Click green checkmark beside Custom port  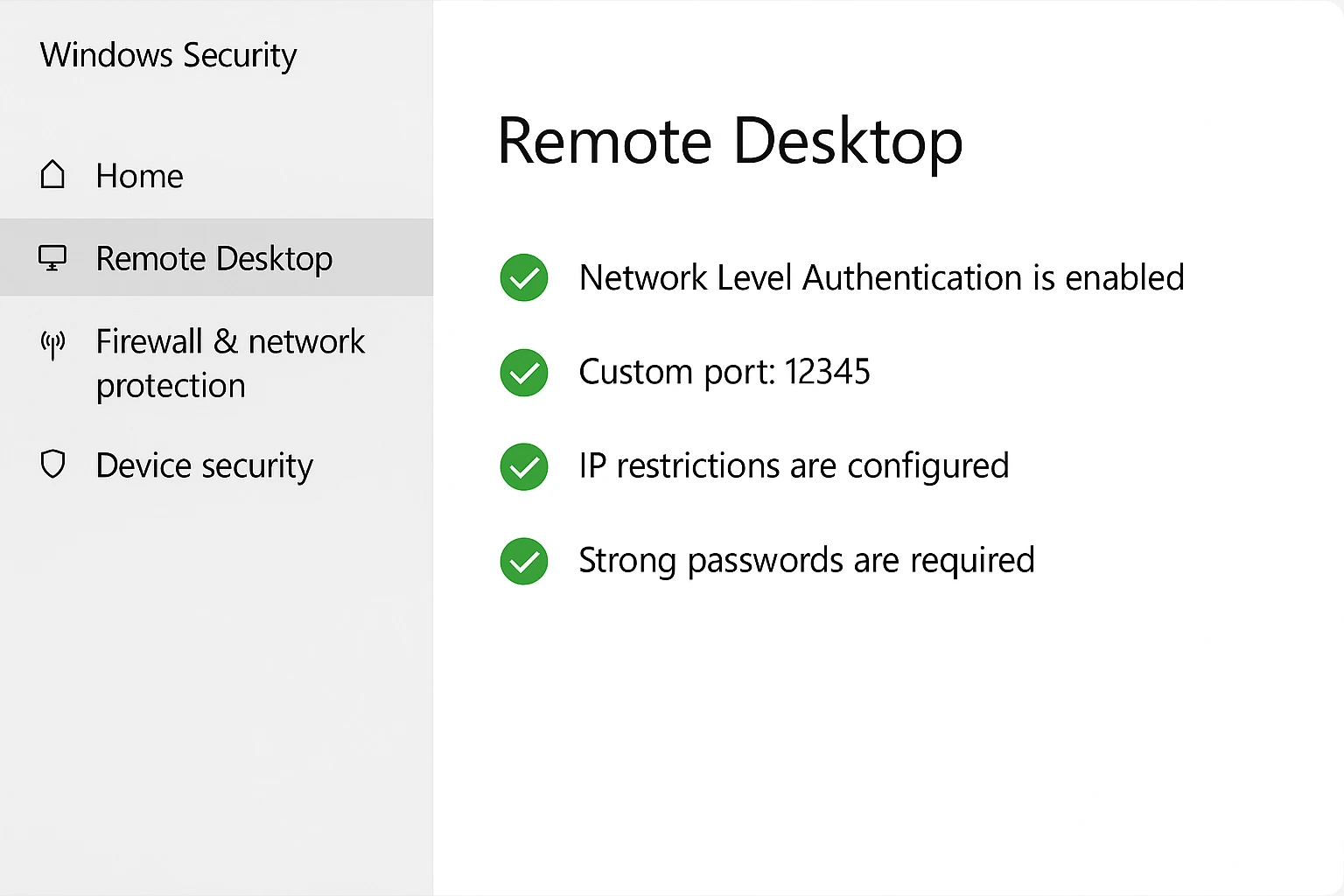524,372
